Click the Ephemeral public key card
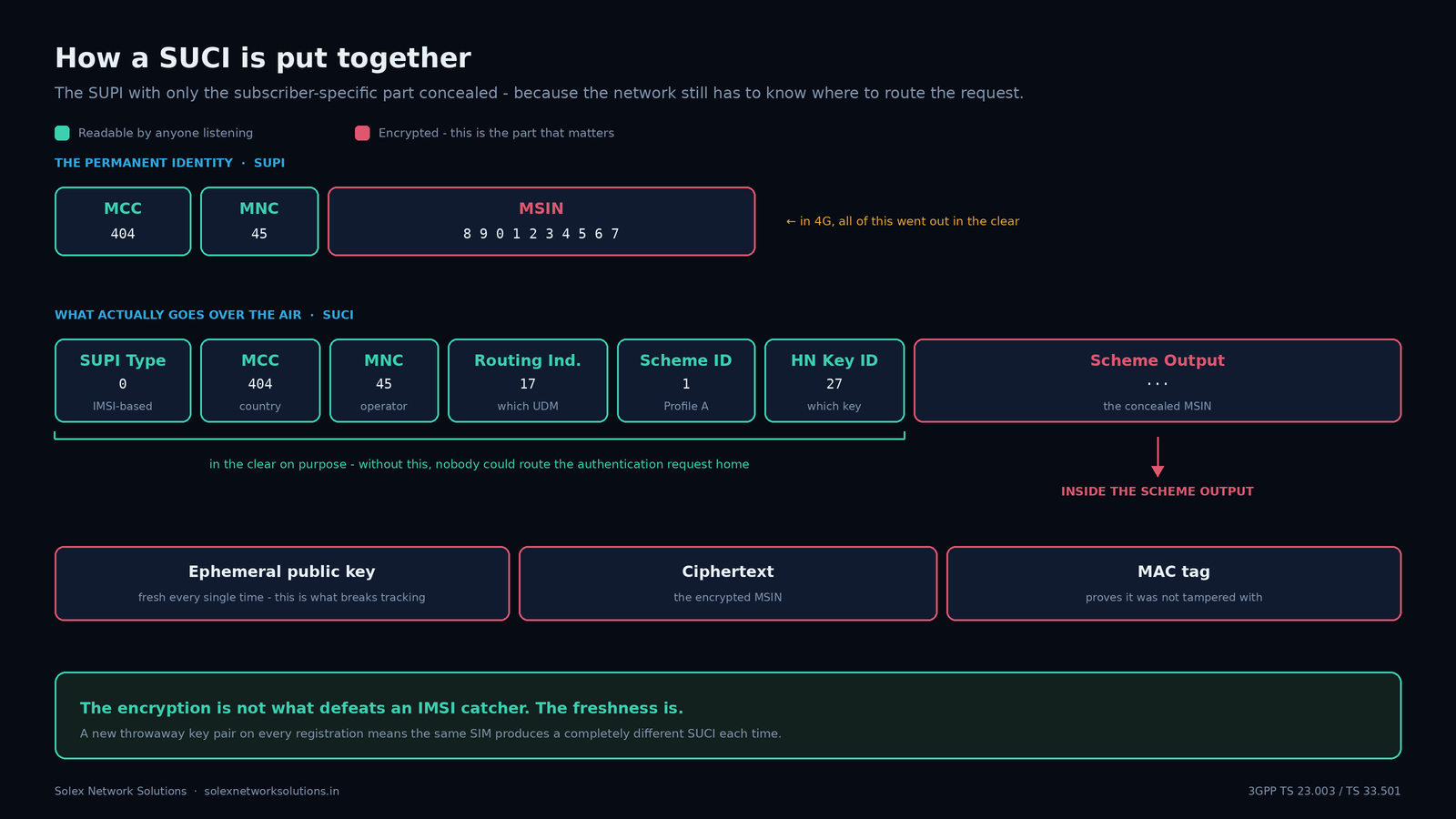Screen dimensions: 1456x819 tap(282, 583)
